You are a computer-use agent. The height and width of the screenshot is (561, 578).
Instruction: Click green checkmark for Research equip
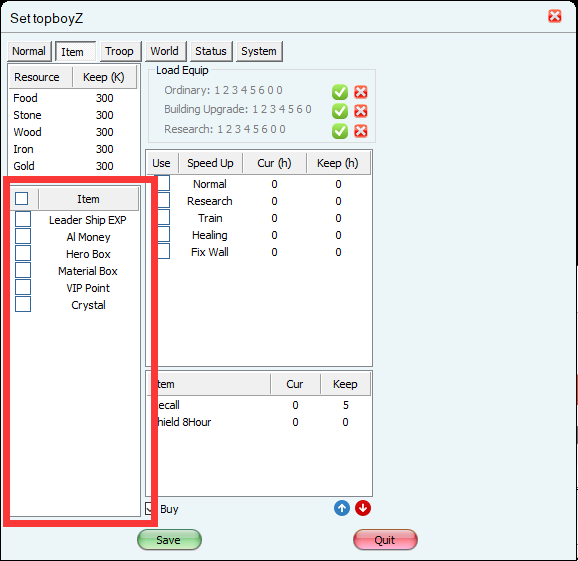(340, 131)
